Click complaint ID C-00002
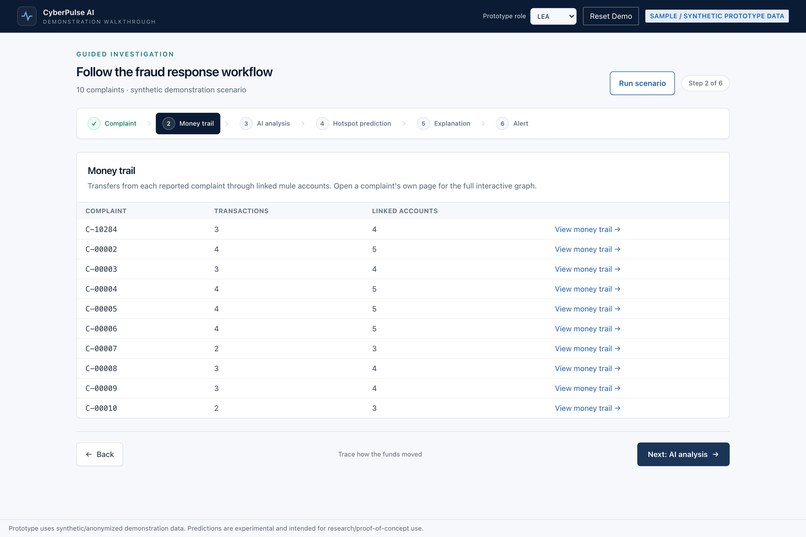 pos(101,249)
